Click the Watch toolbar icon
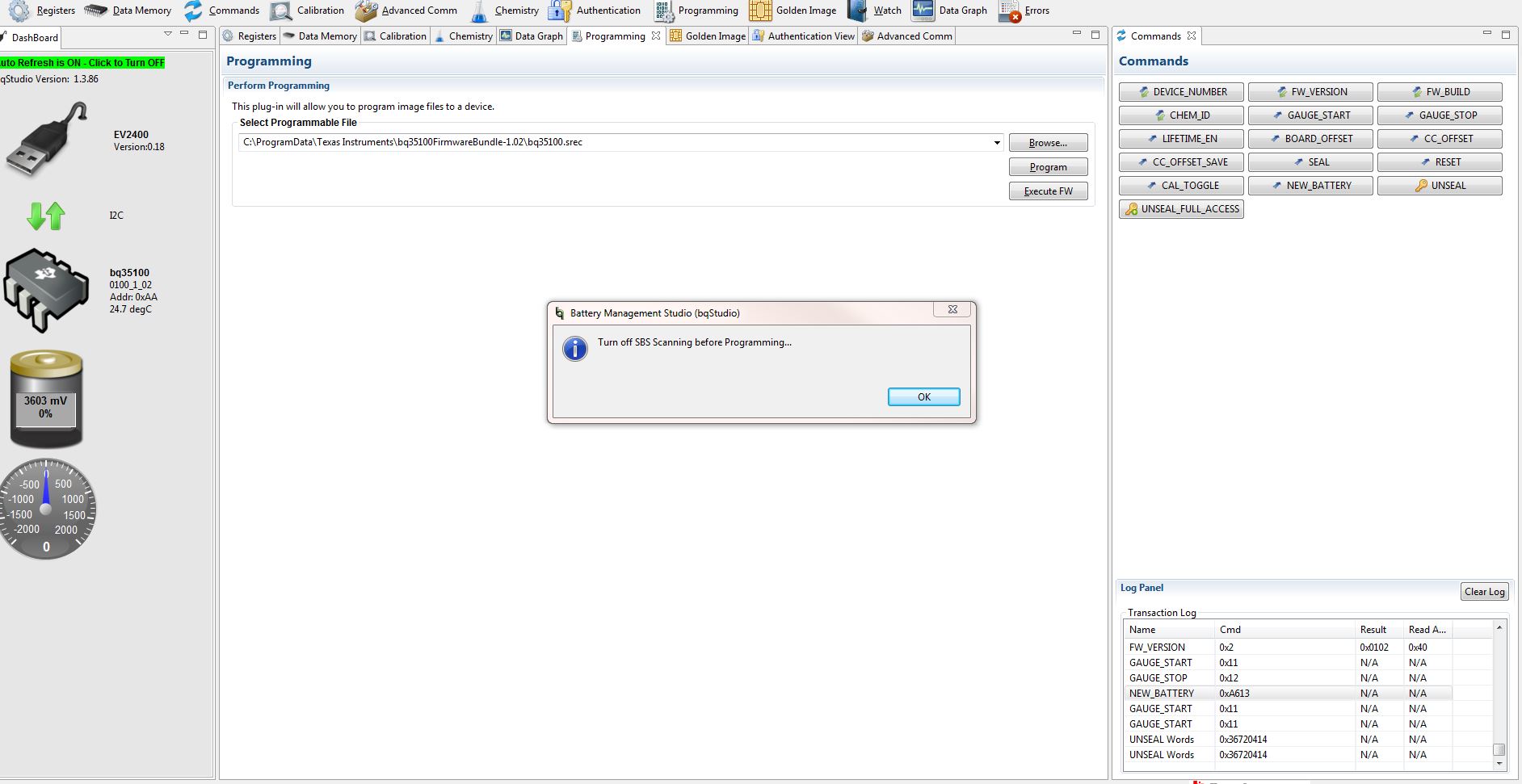The height and width of the screenshot is (784, 1522). pyautogui.click(x=857, y=10)
